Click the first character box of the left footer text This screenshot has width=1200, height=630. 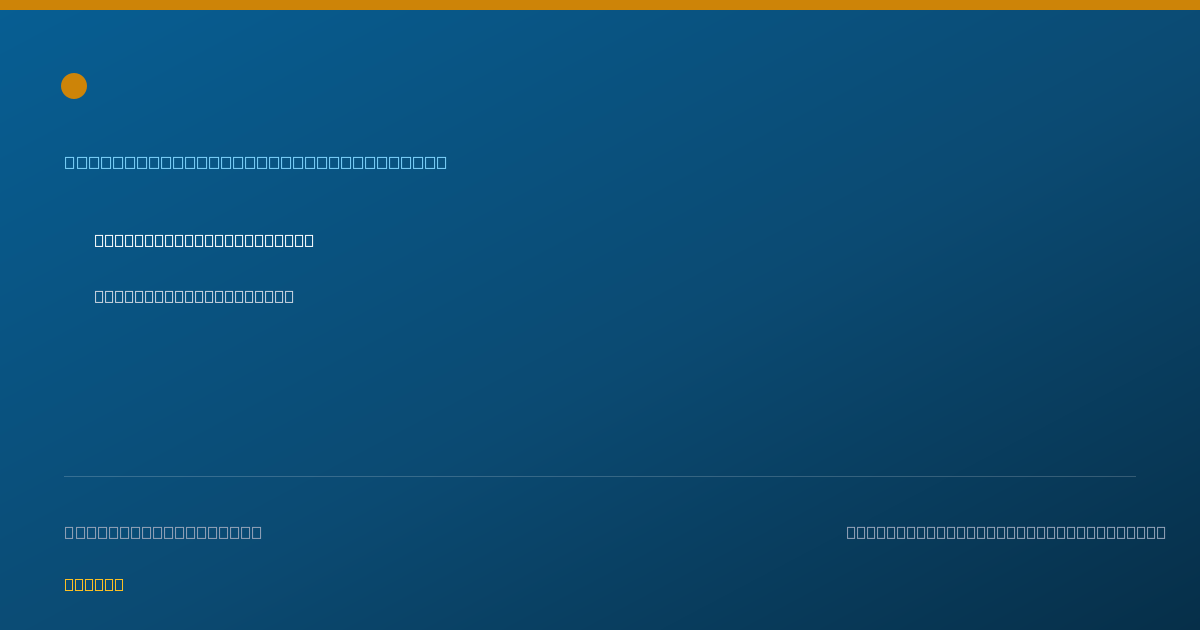(70, 532)
